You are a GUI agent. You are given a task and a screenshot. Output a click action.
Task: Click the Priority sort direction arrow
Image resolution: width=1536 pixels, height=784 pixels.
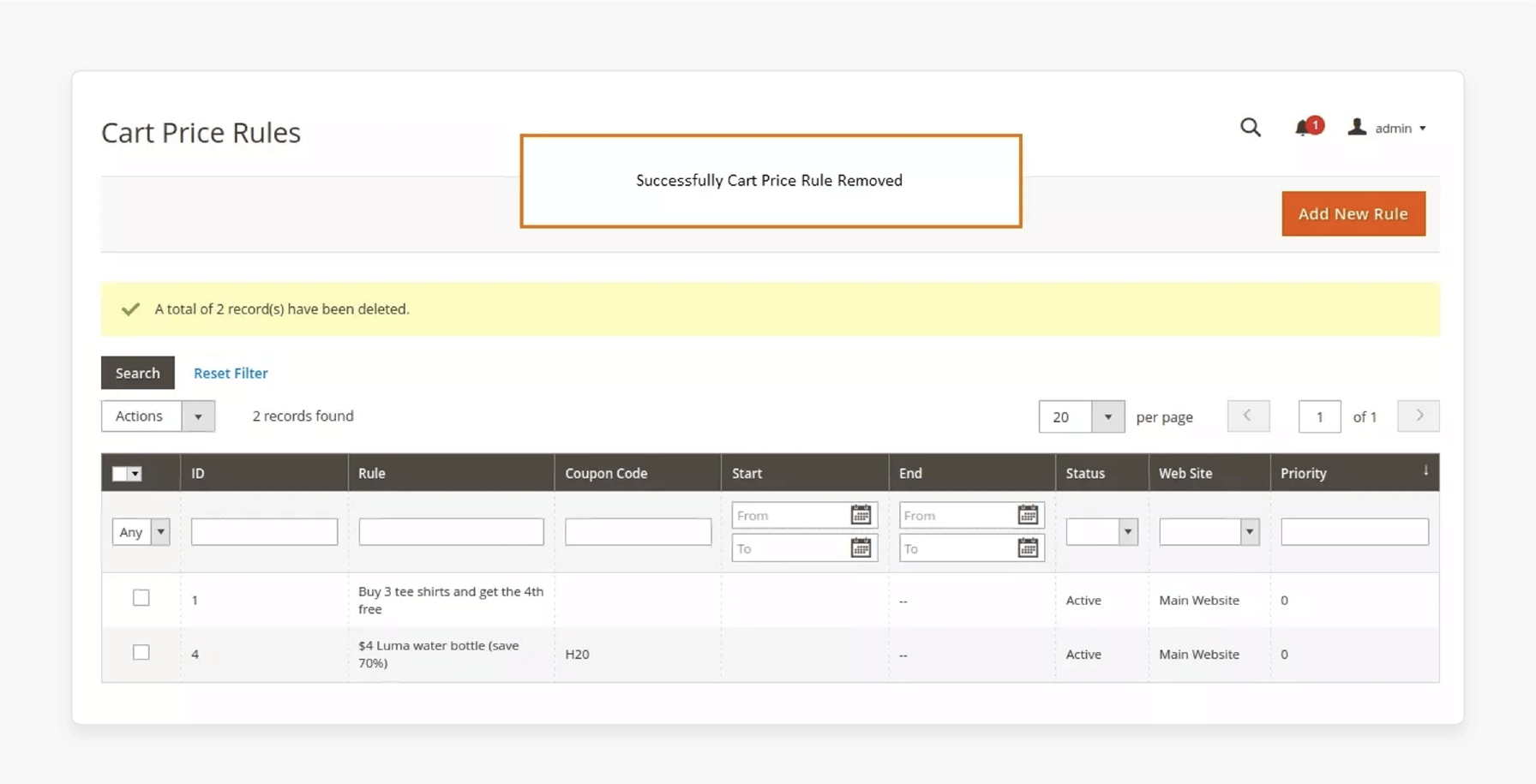click(x=1425, y=470)
